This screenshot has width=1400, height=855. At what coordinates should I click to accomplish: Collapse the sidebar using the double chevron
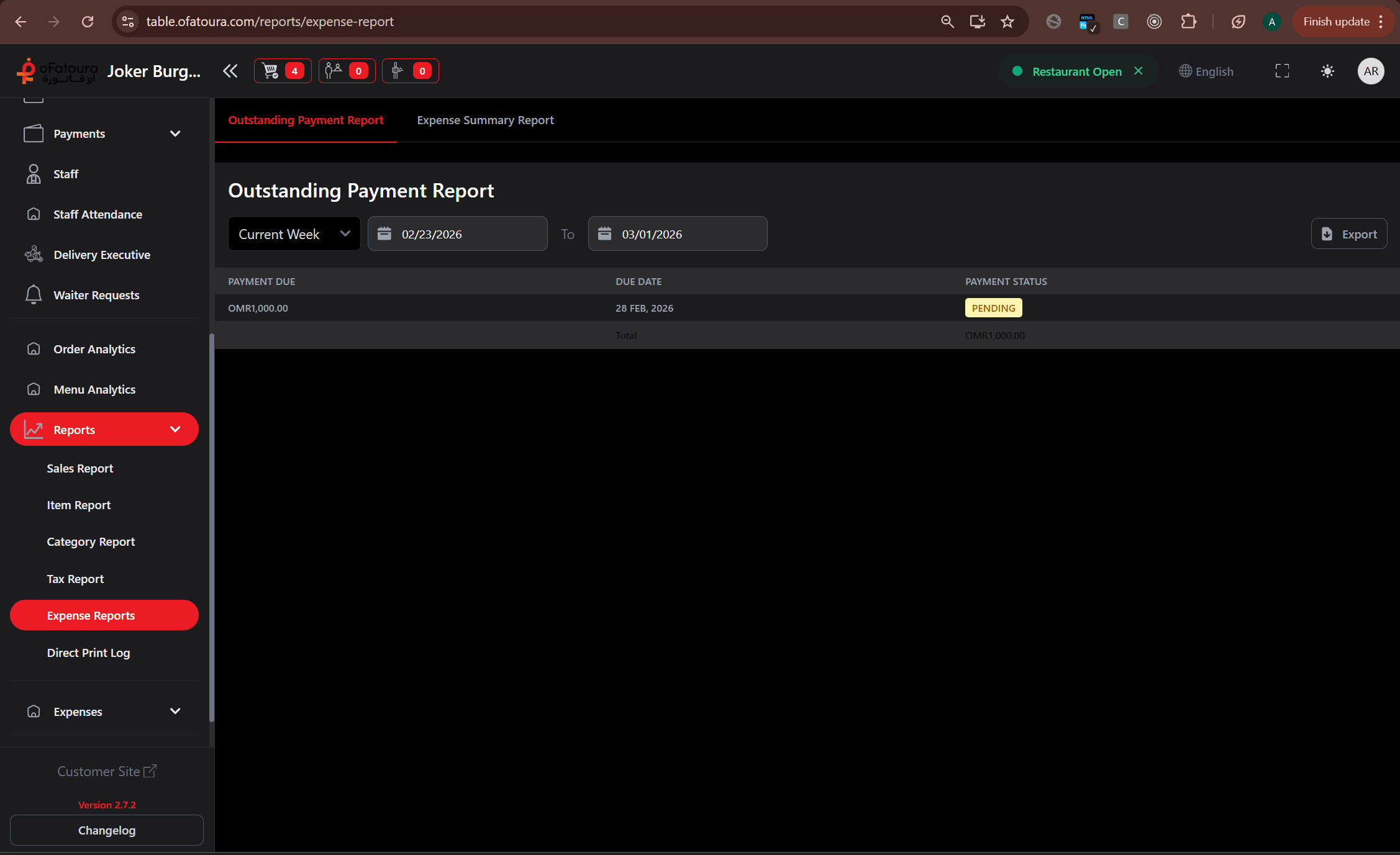tap(230, 71)
